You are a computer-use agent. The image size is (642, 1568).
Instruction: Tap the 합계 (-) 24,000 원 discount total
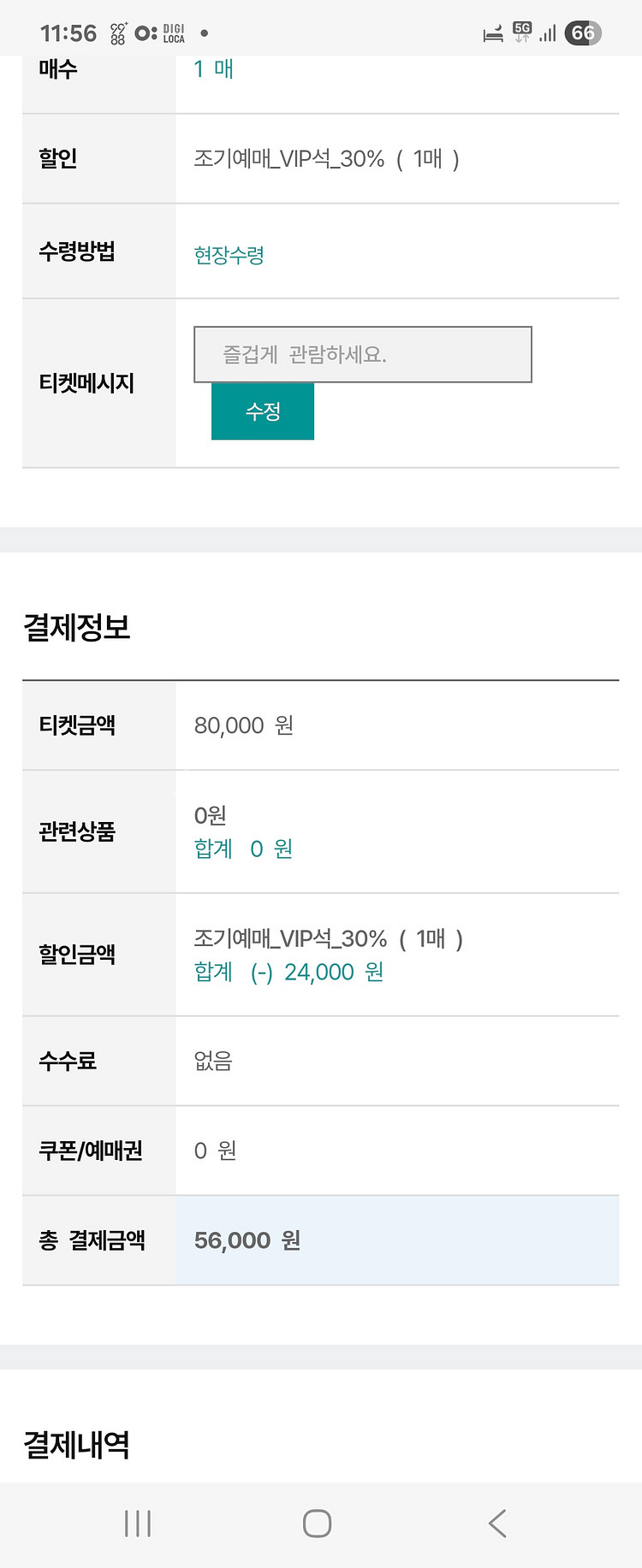(x=289, y=973)
